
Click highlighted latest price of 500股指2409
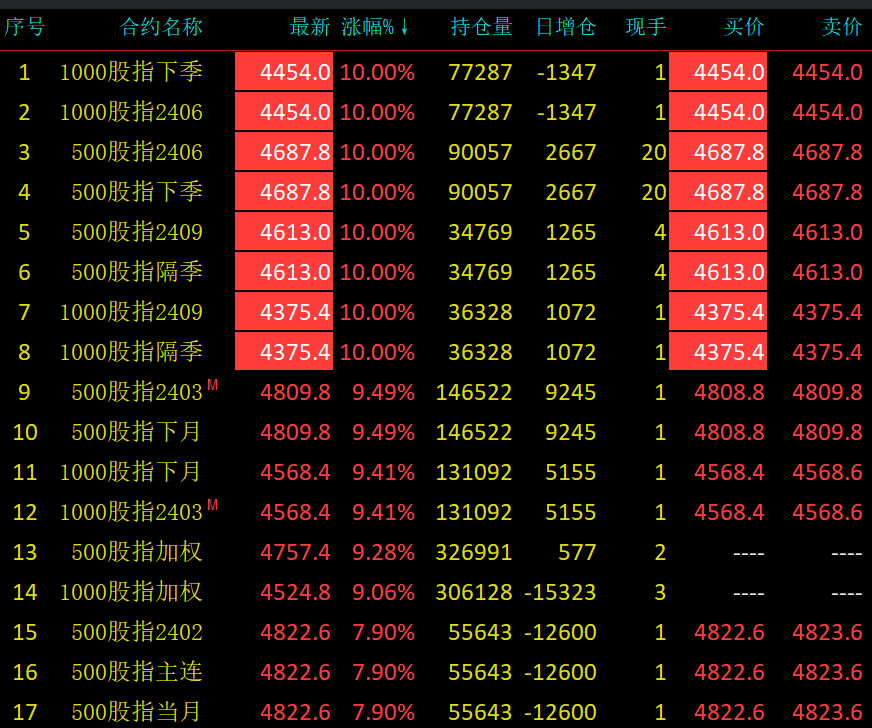coord(285,232)
